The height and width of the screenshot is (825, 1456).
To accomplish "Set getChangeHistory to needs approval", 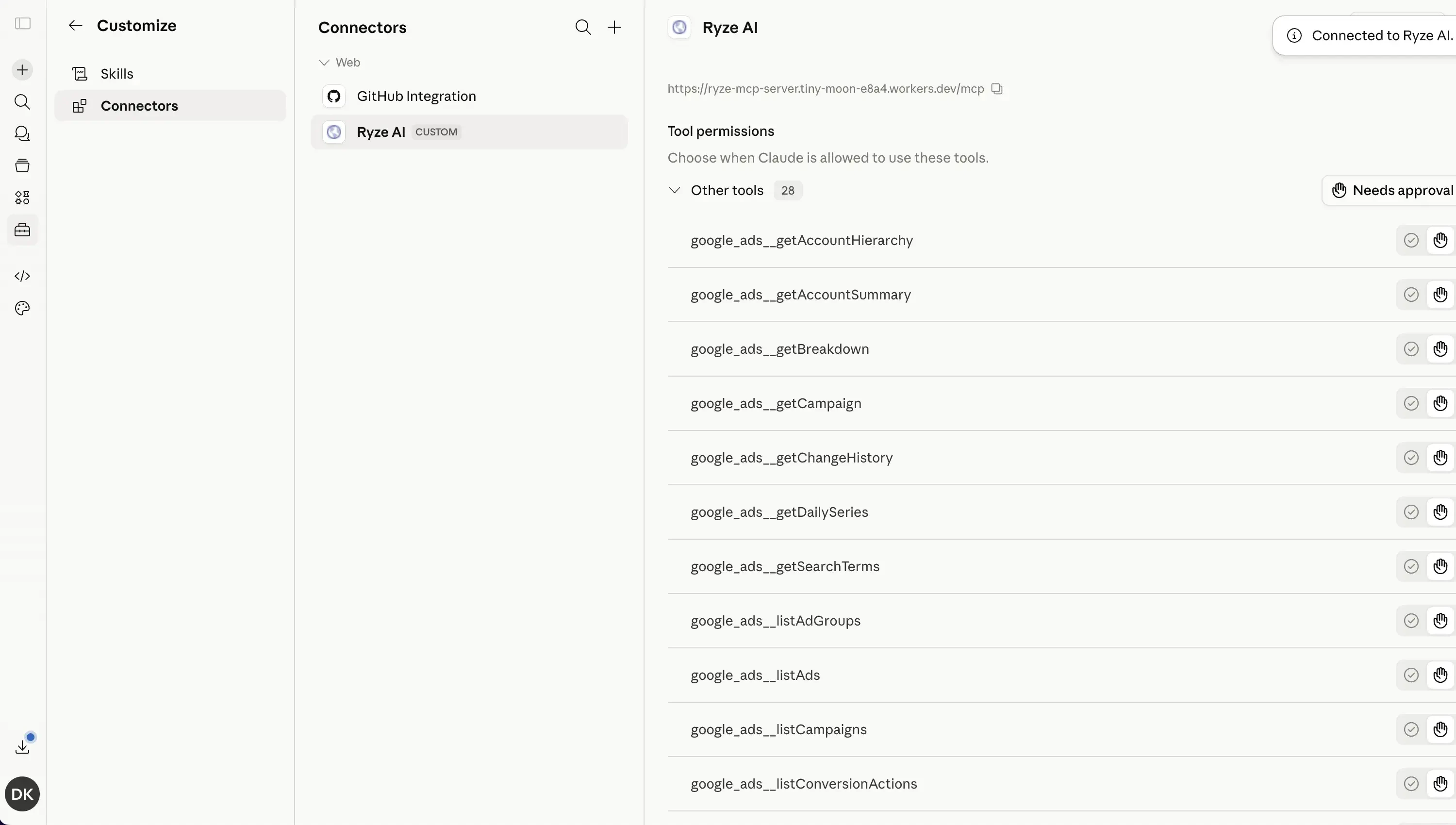I will tap(1440, 458).
